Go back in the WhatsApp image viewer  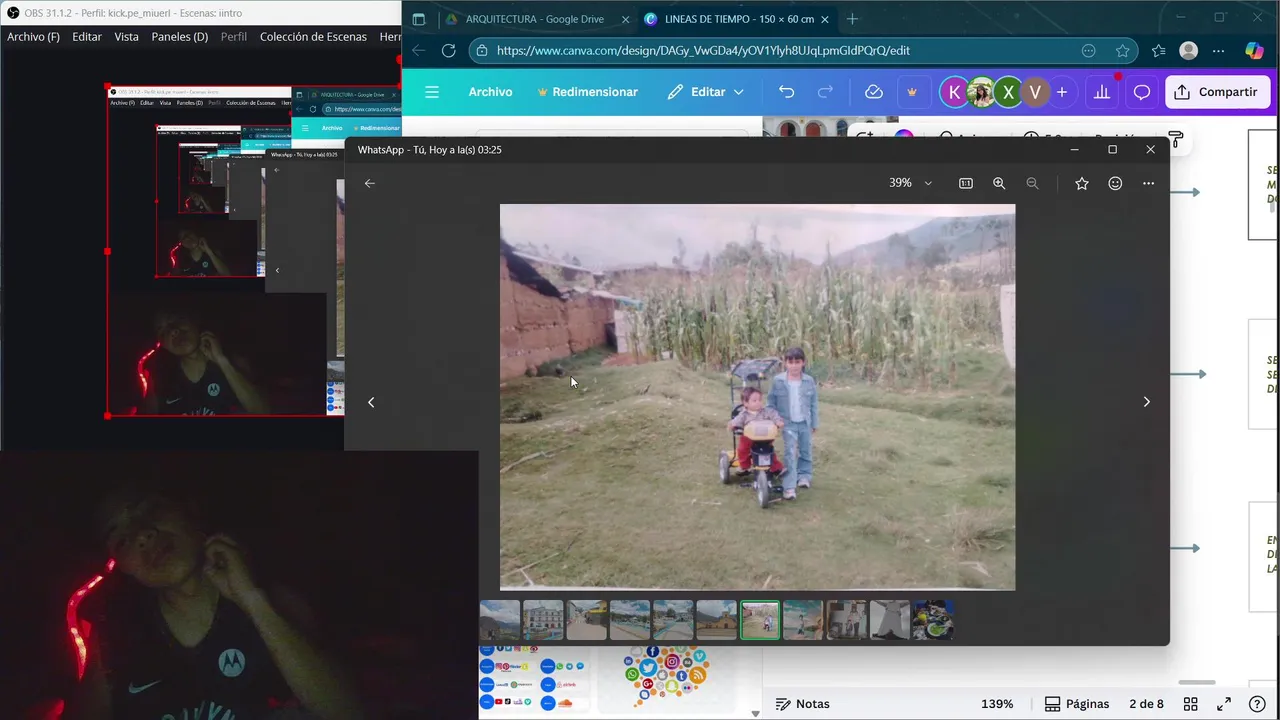(x=370, y=183)
